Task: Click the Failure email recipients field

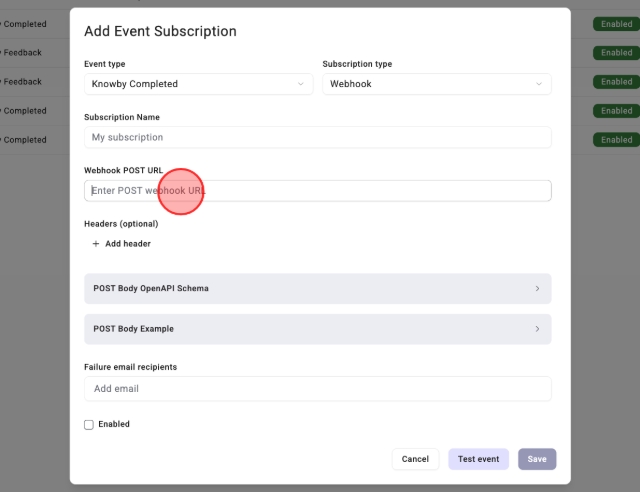Action: tap(318, 389)
